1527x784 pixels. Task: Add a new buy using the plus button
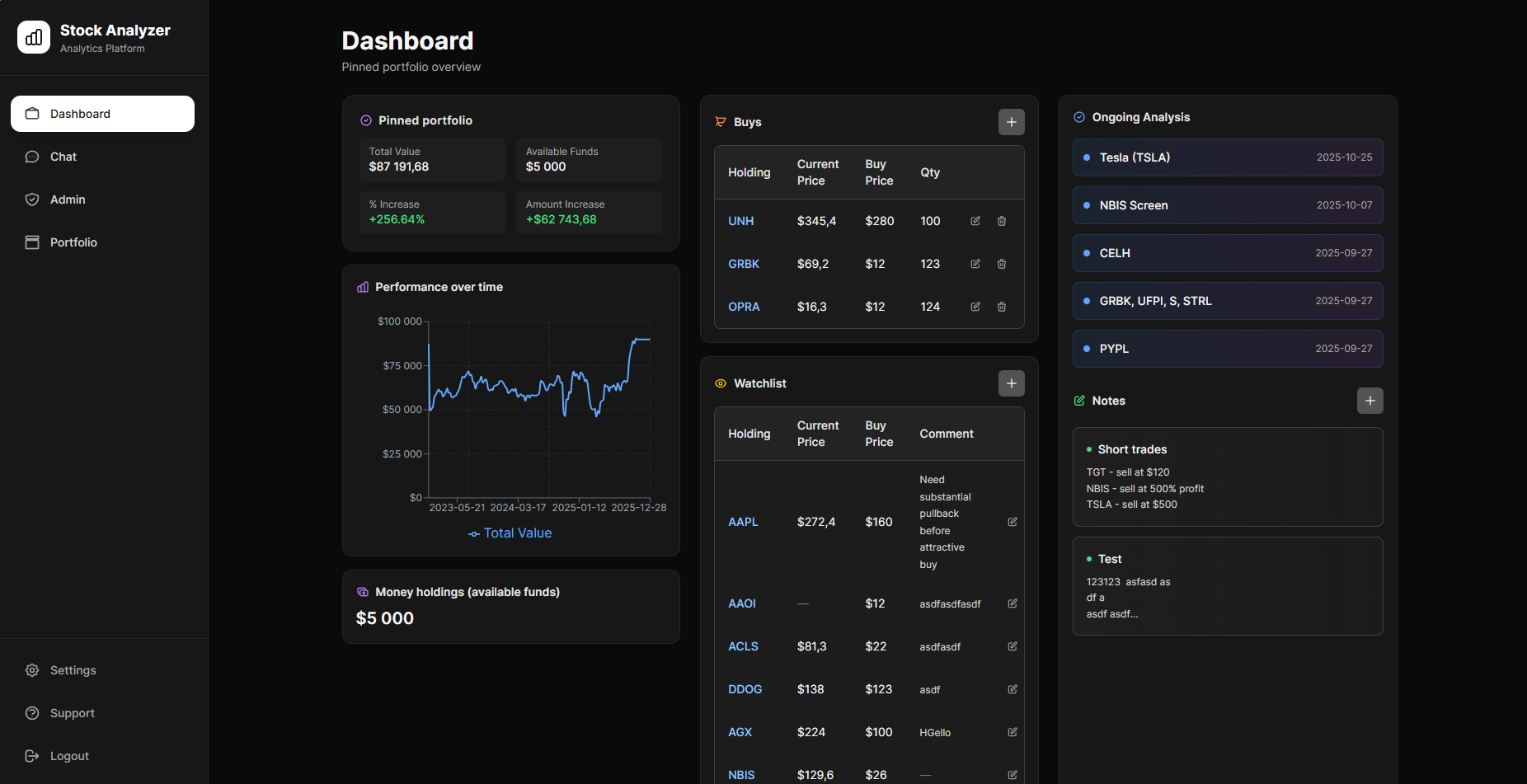click(x=1011, y=121)
